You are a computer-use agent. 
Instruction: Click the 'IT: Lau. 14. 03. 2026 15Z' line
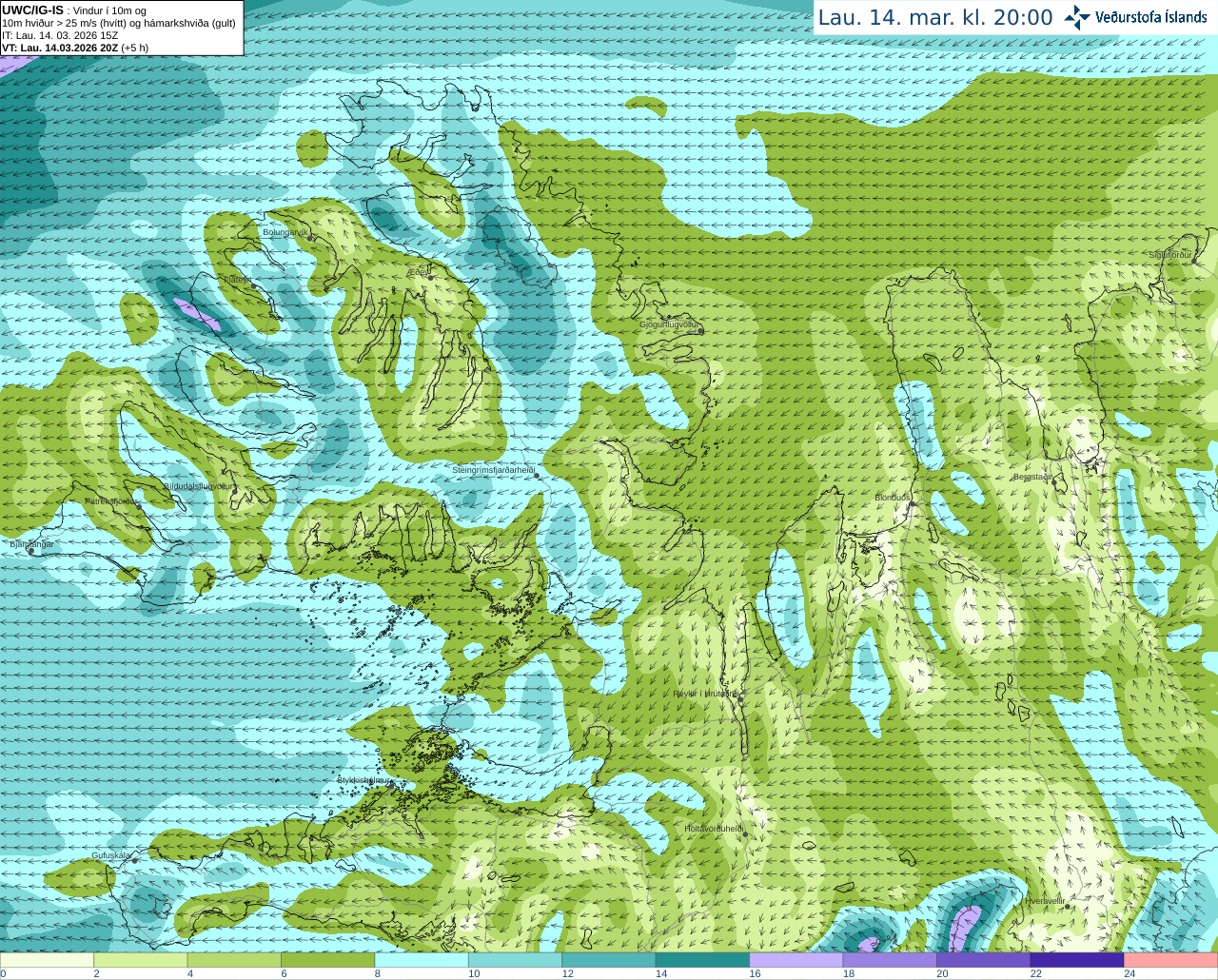(x=60, y=35)
